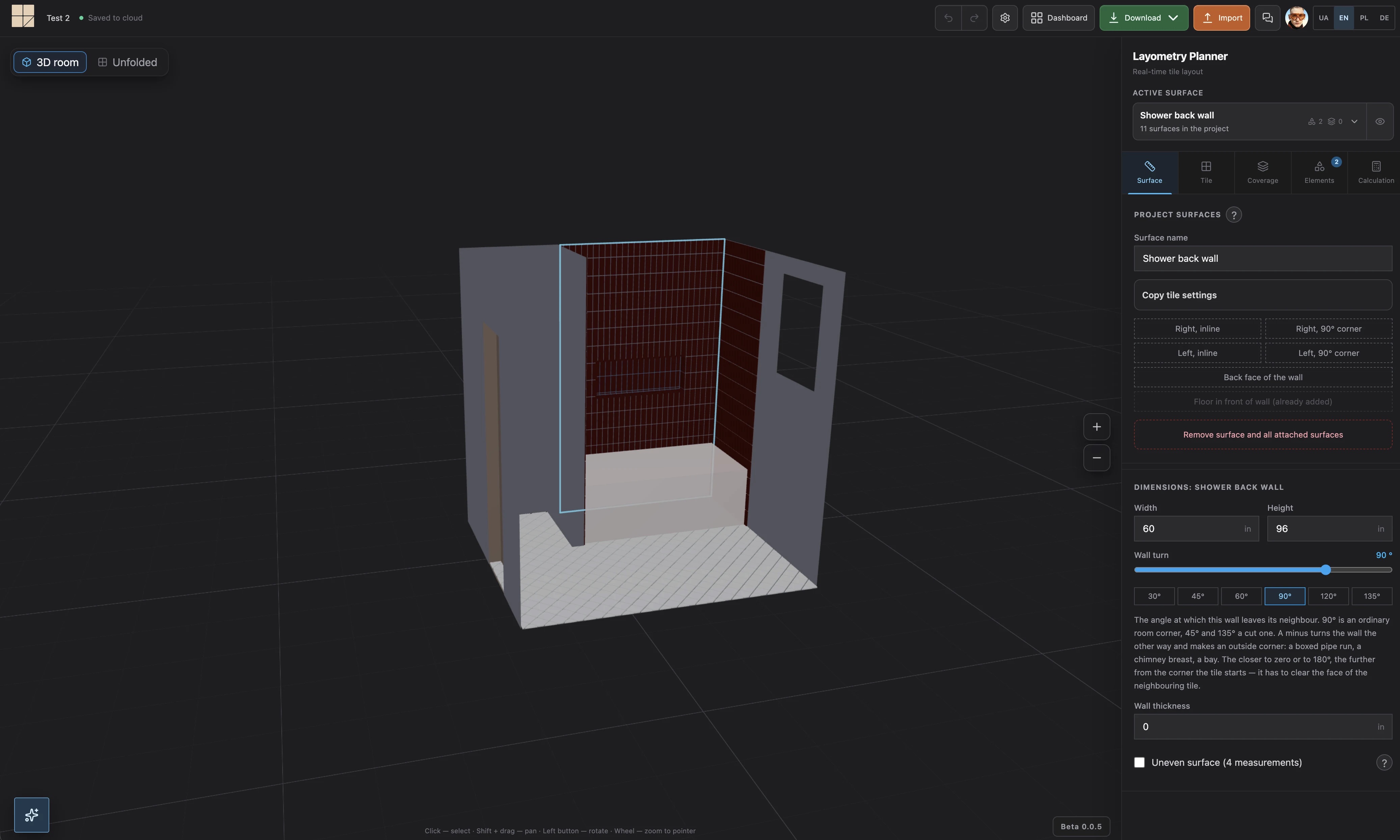Viewport: 1400px width, 840px height.
Task: Set wall turn to 30°
Action: coord(1154,596)
